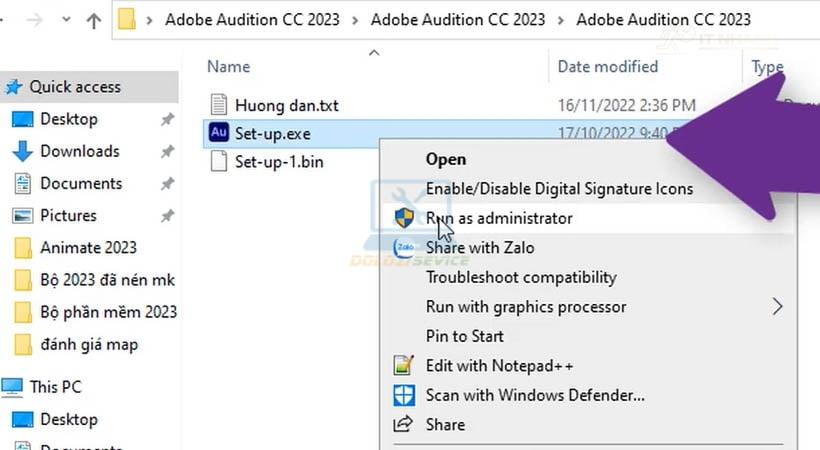
Task: Open Bộ 2023 đã nén mk folder
Action: click(x=107, y=280)
